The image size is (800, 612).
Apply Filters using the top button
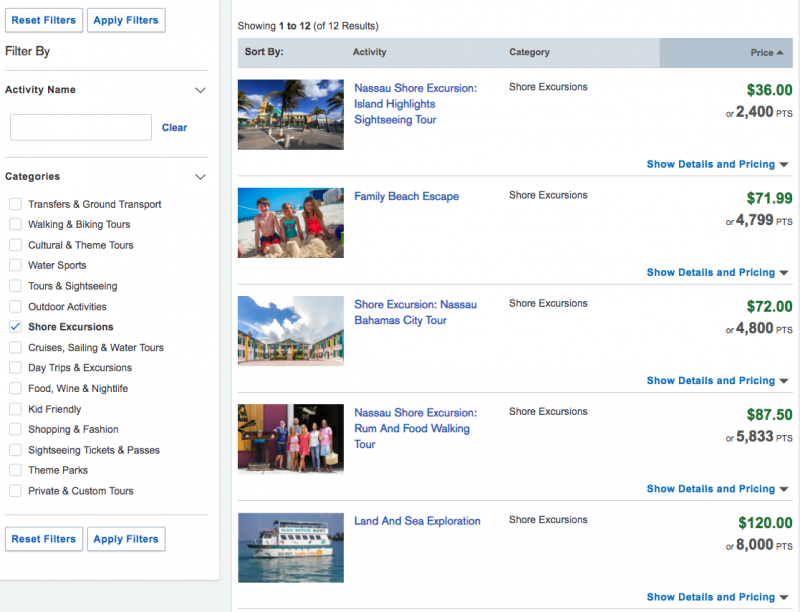point(126,20)
